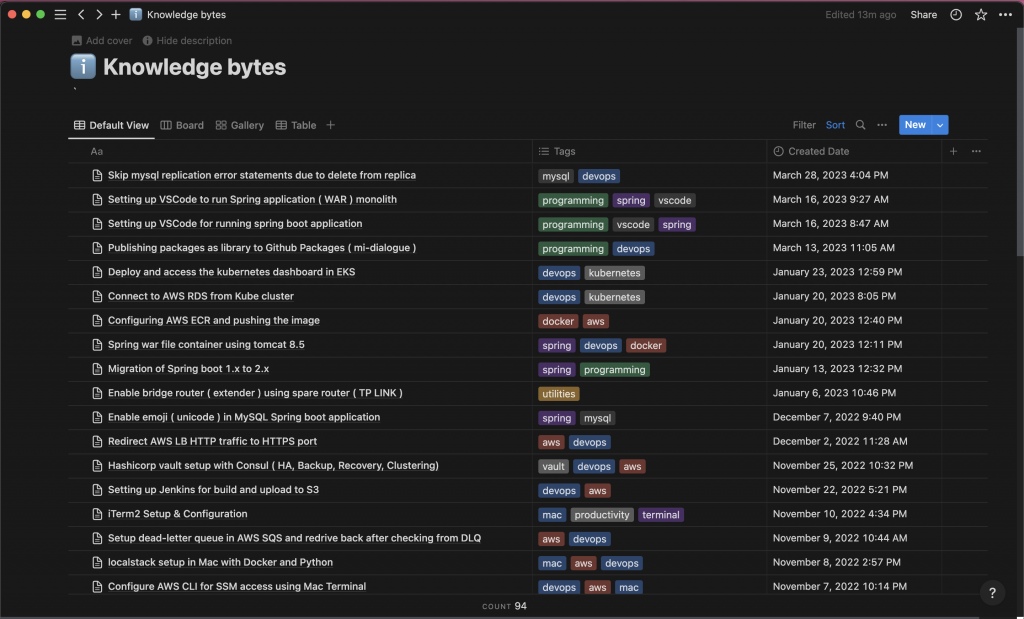Open table column options ellipsis

[976, 151]
